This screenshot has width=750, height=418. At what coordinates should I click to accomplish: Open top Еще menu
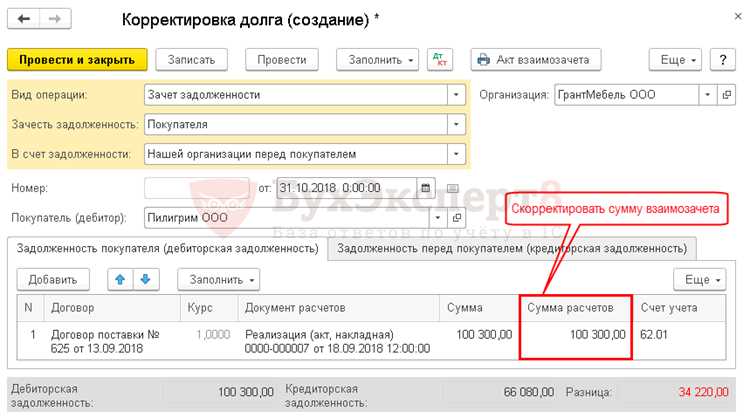[x=675, y=60]
